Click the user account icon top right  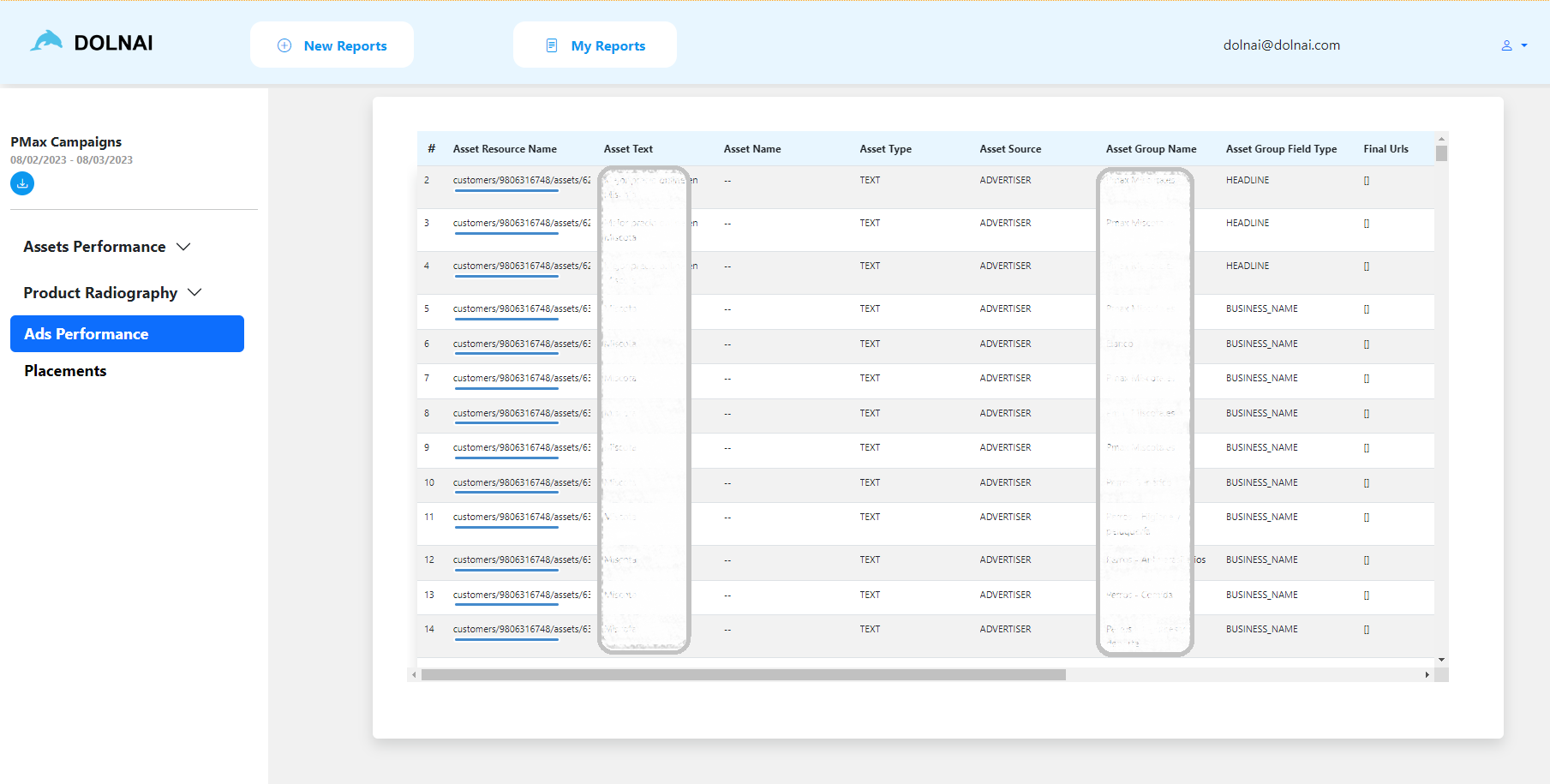tap(1506, 45)
